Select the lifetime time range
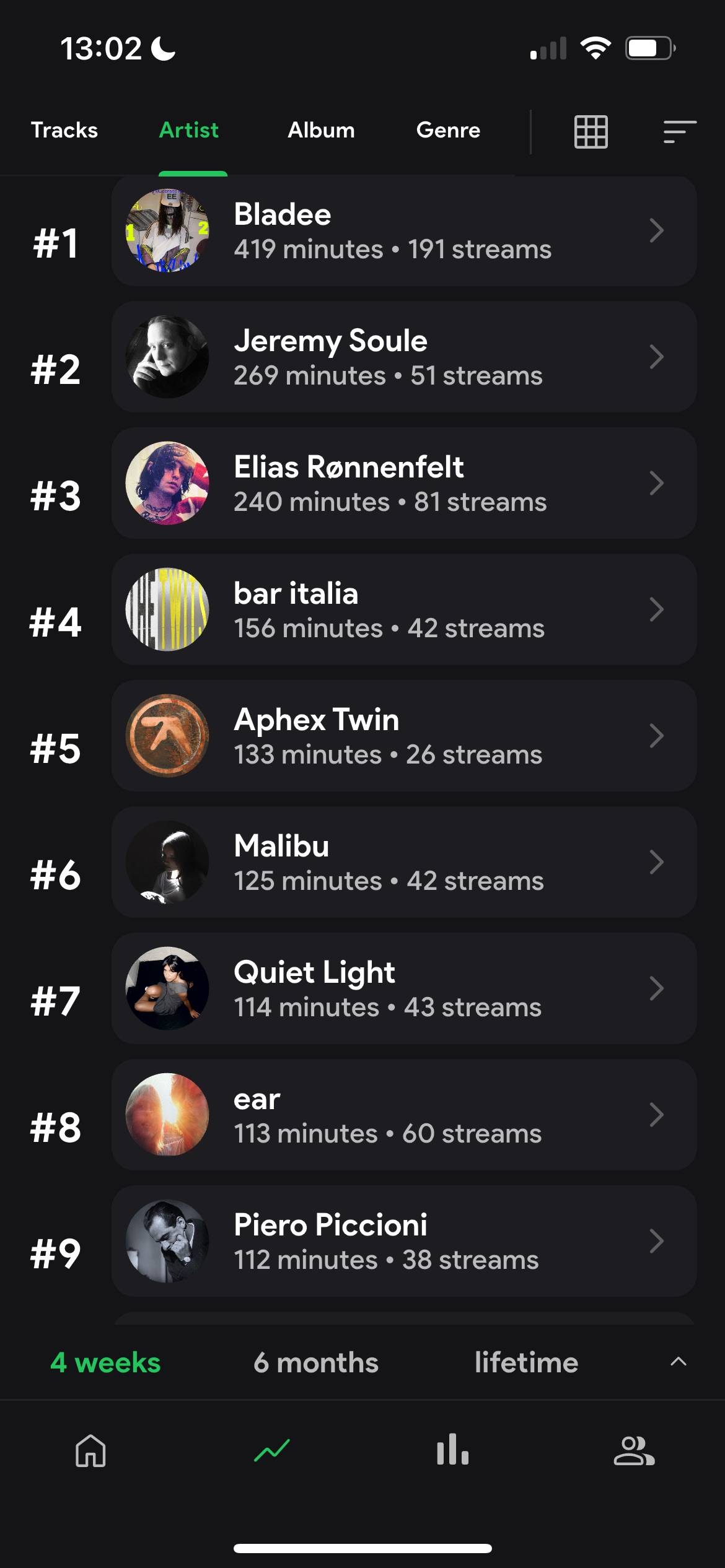The height and width of the screenshot is (1568, 725). click(526, 1362)
